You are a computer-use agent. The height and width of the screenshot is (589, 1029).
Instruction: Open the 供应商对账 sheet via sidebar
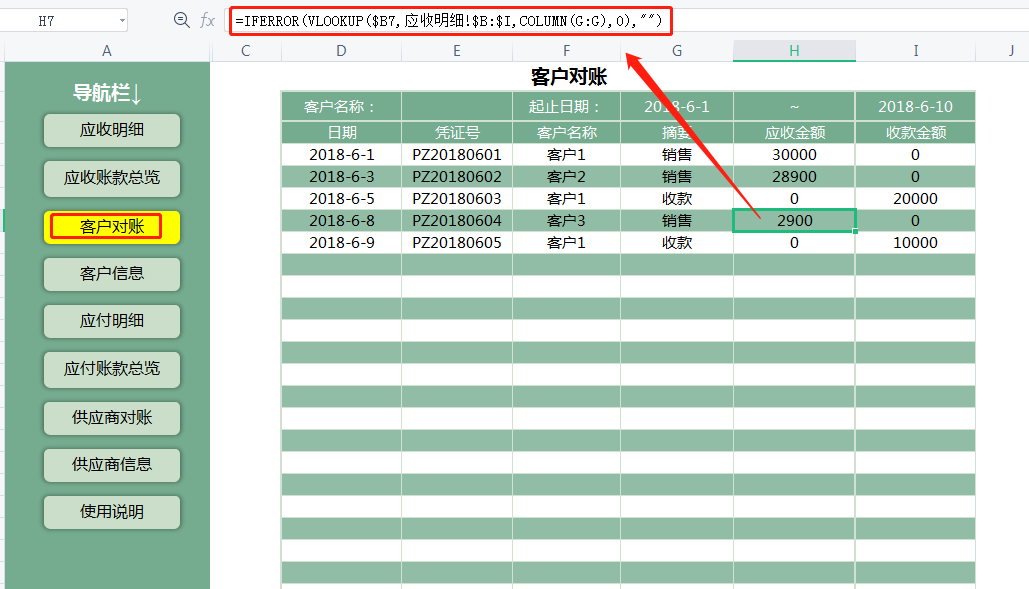(x=111, y=418)
